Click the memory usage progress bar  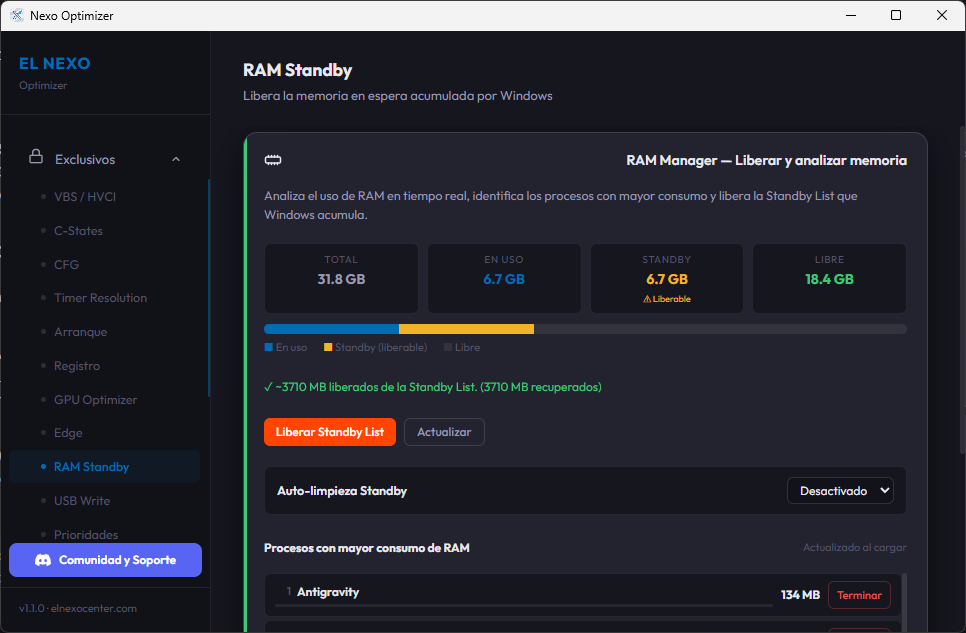coord(585,329)
